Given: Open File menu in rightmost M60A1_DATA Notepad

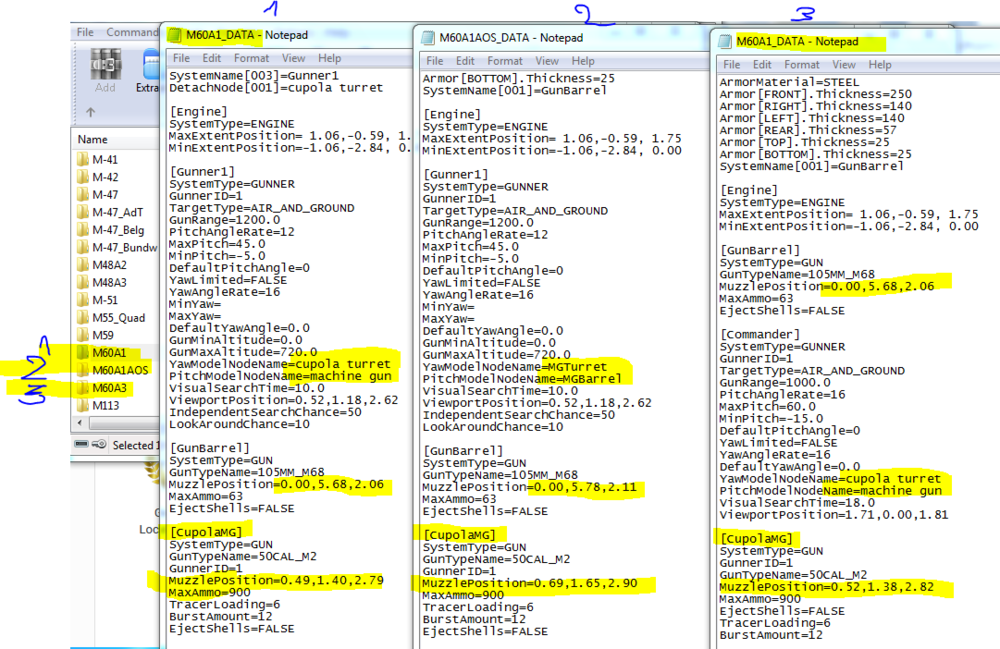Looking at the screenshot, I should [x=732, y=64].
